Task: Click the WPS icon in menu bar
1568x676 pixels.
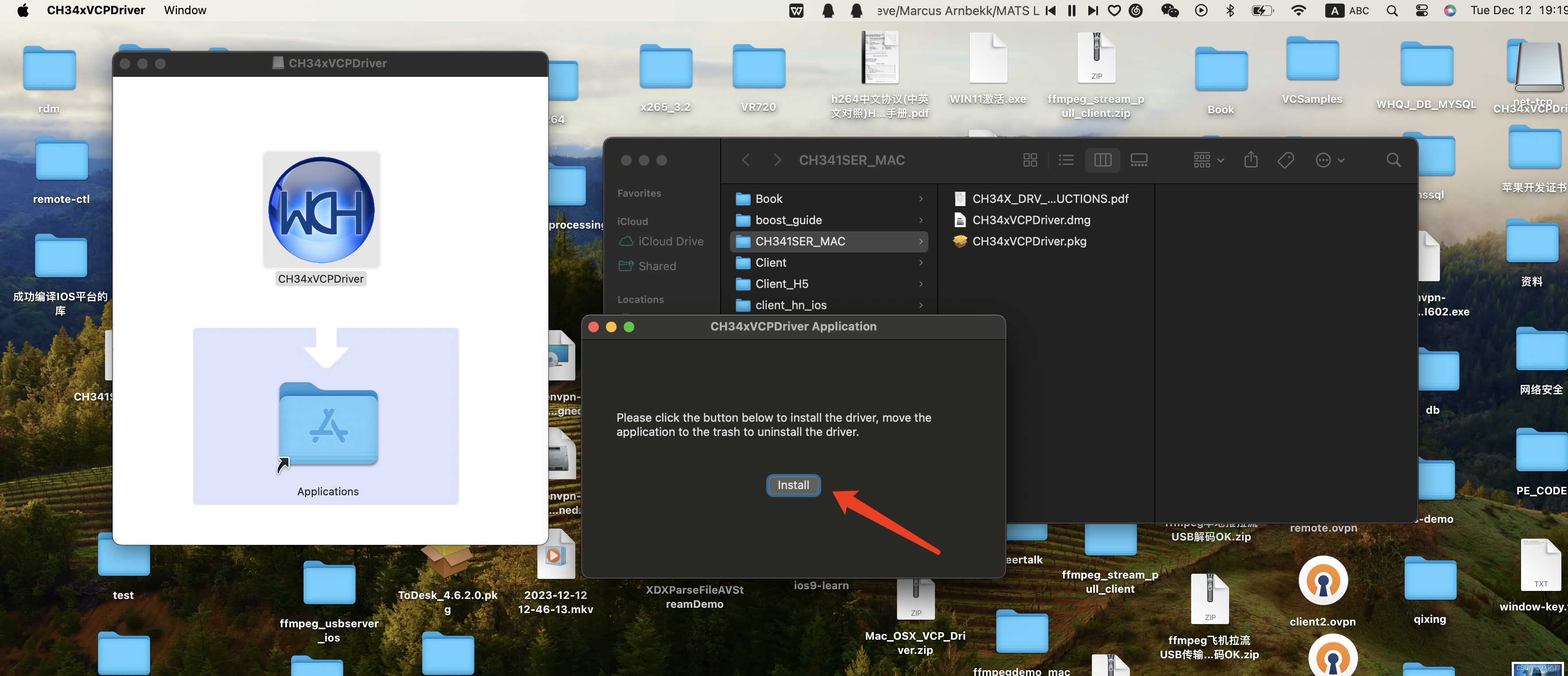Action: [x=796, y=10]
